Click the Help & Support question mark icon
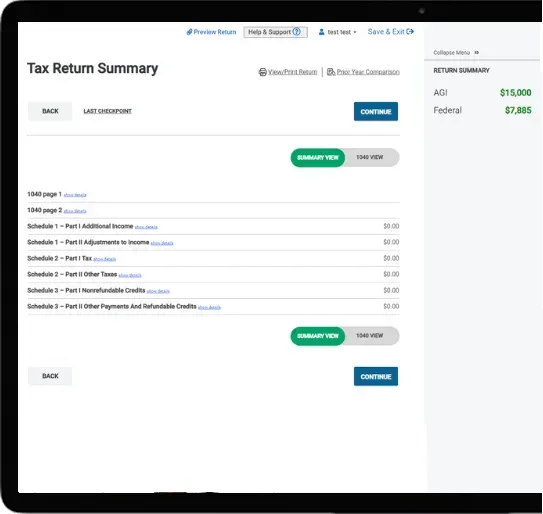This screenshot has height=514, width=543. coord(296,32)
